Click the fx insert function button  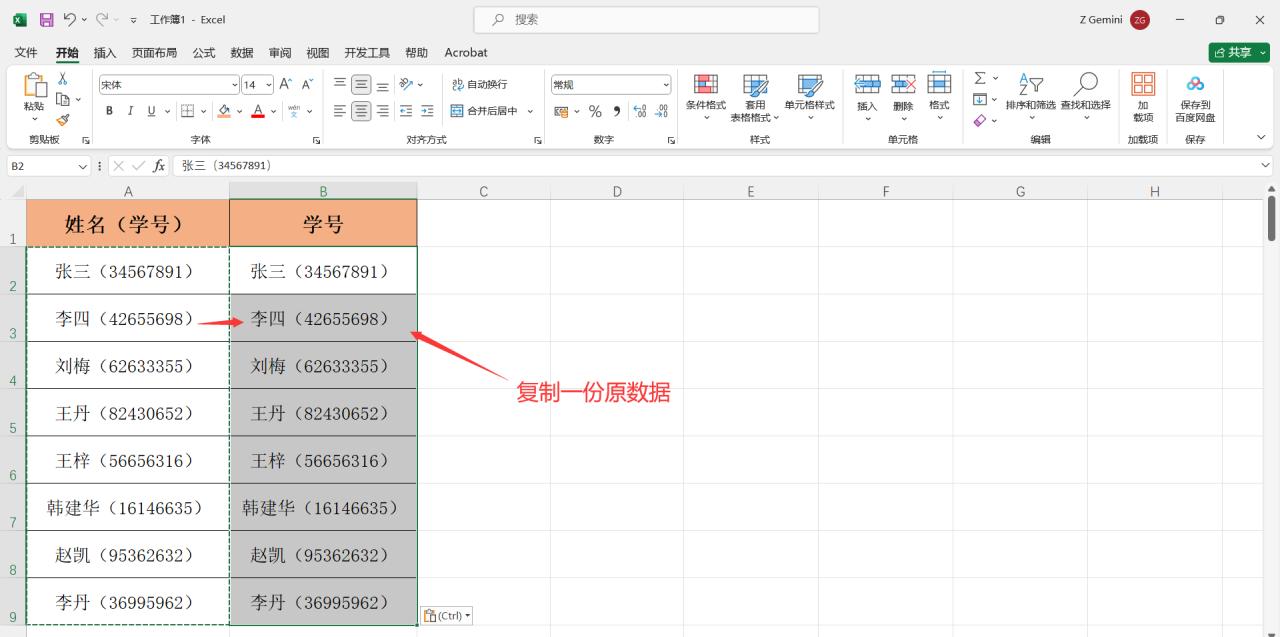[159, 166]
